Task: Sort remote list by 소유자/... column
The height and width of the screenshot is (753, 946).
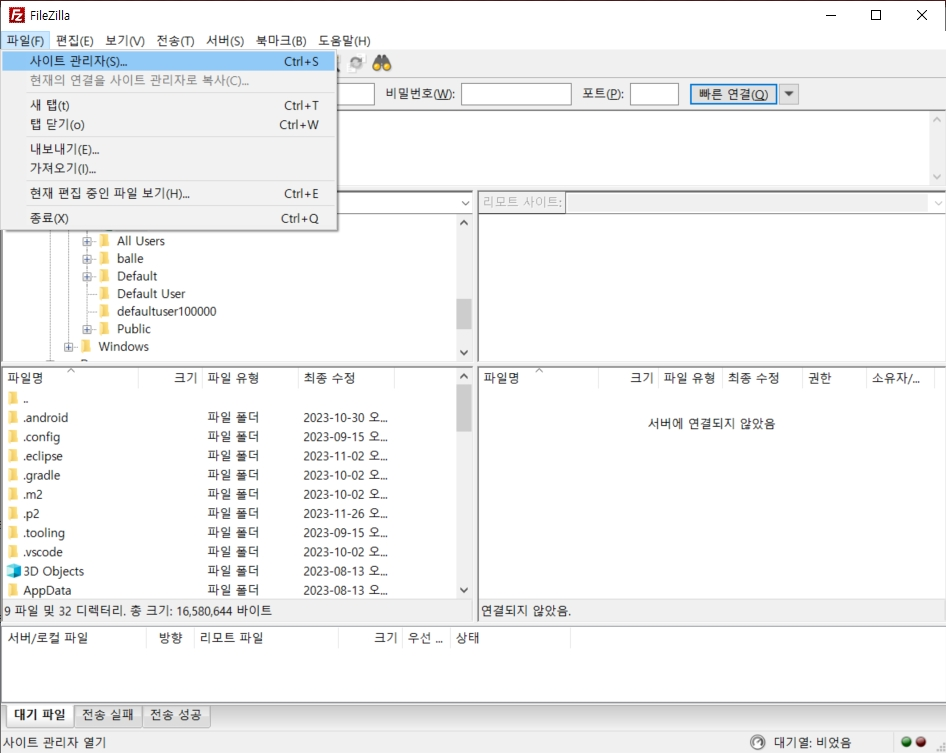Action: click(x=900, y=378)
